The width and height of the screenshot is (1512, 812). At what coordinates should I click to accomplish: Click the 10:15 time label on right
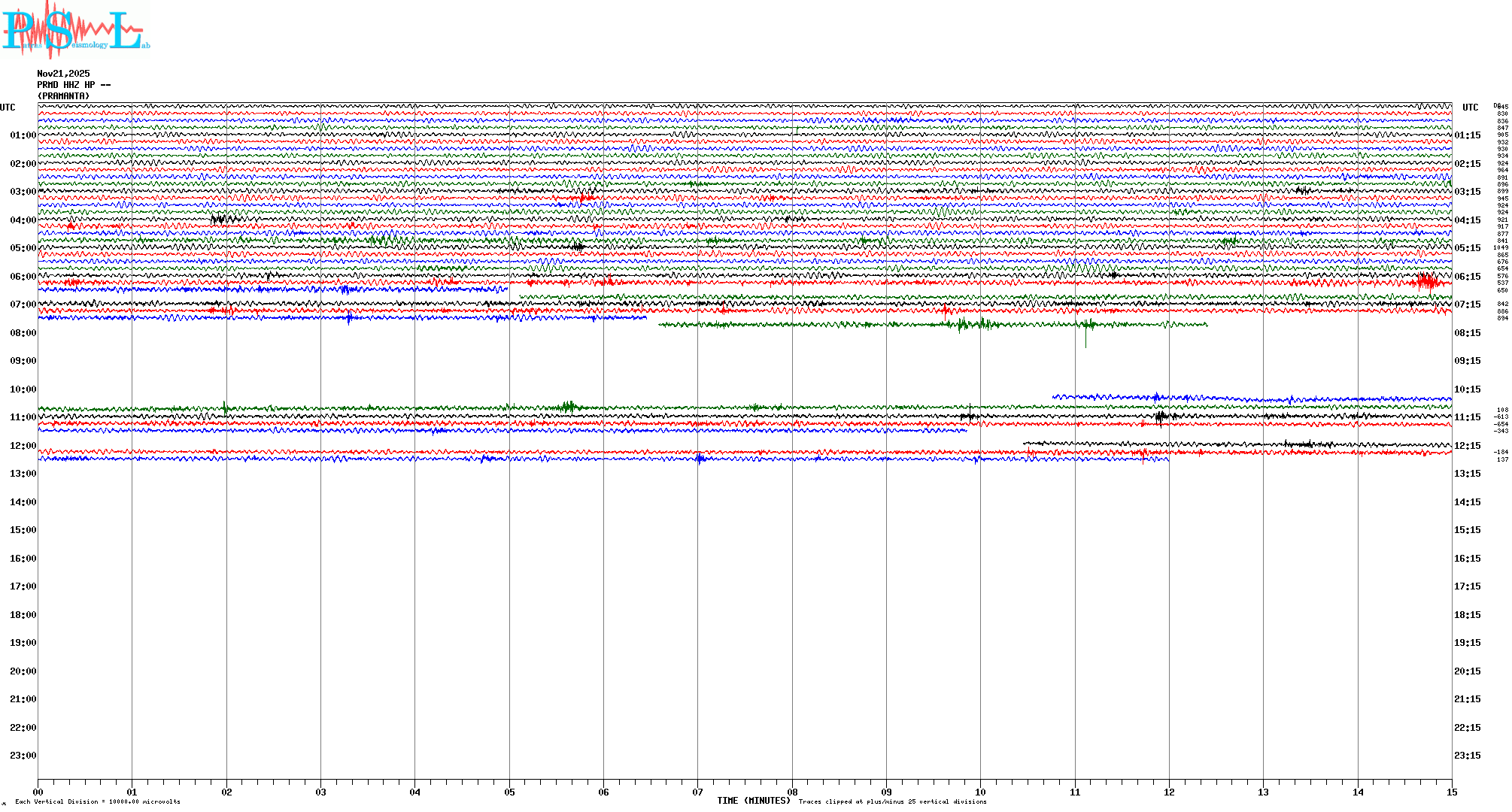pos(1467,389)
